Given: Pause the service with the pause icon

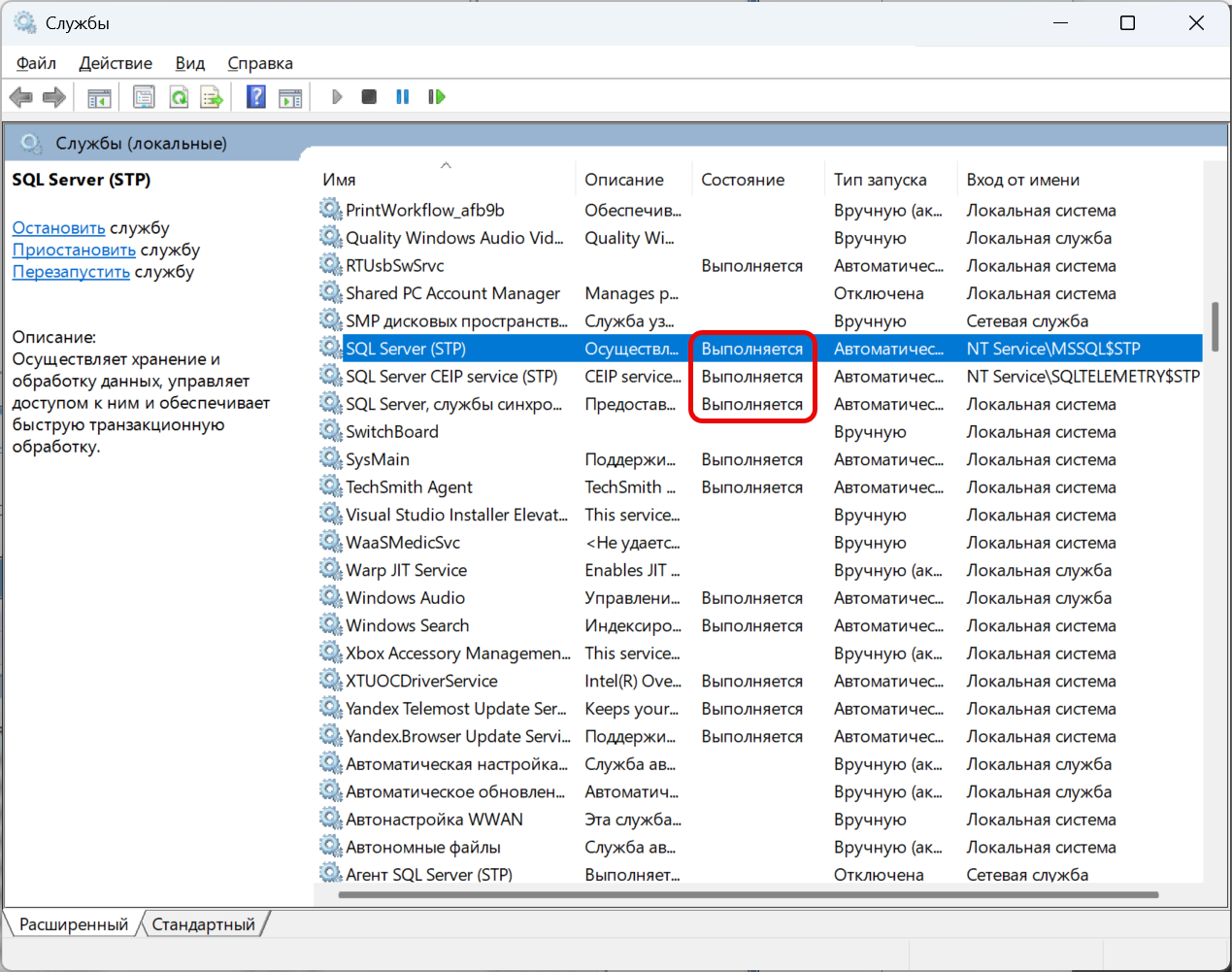Looking at the screenshot, I should 403,97.
